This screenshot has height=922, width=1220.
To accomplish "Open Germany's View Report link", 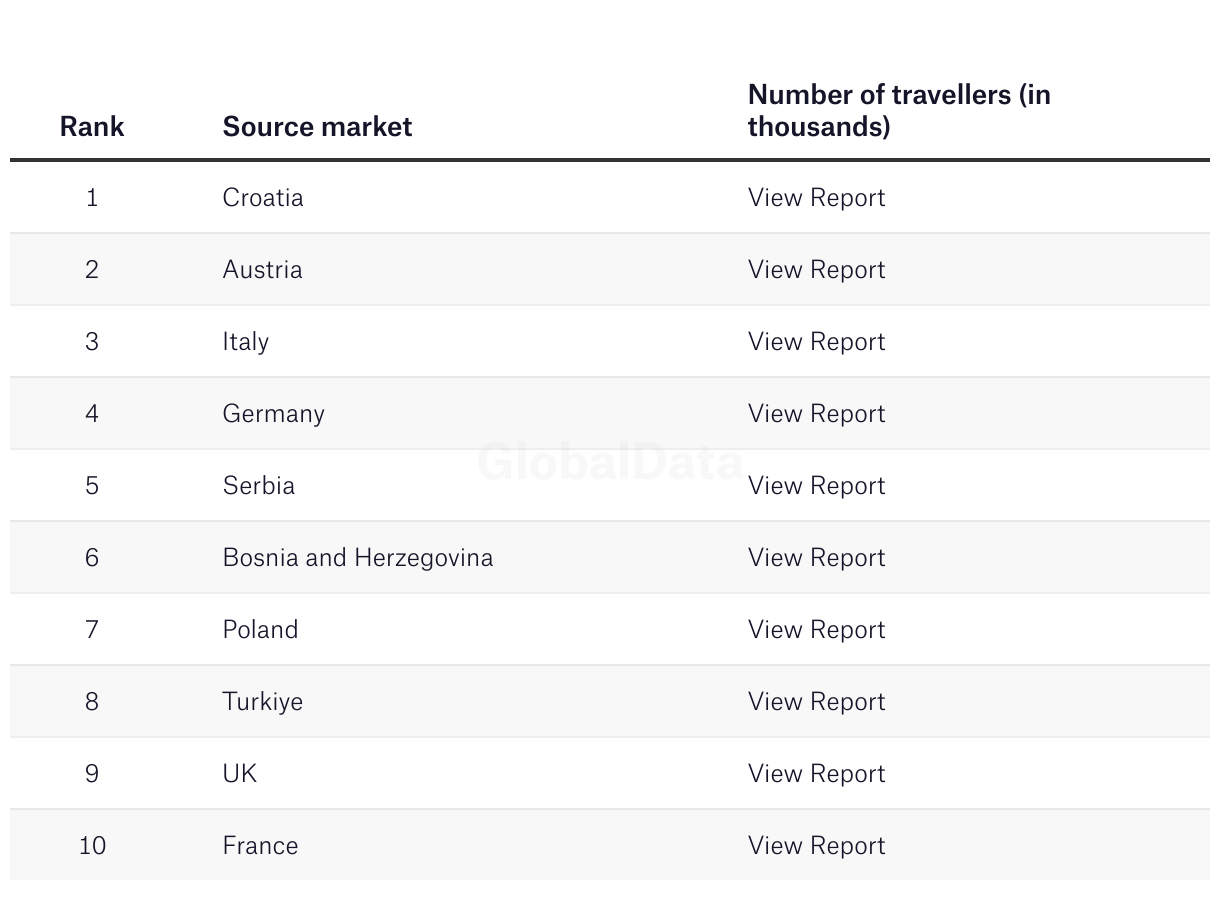I will pos(816,414).
